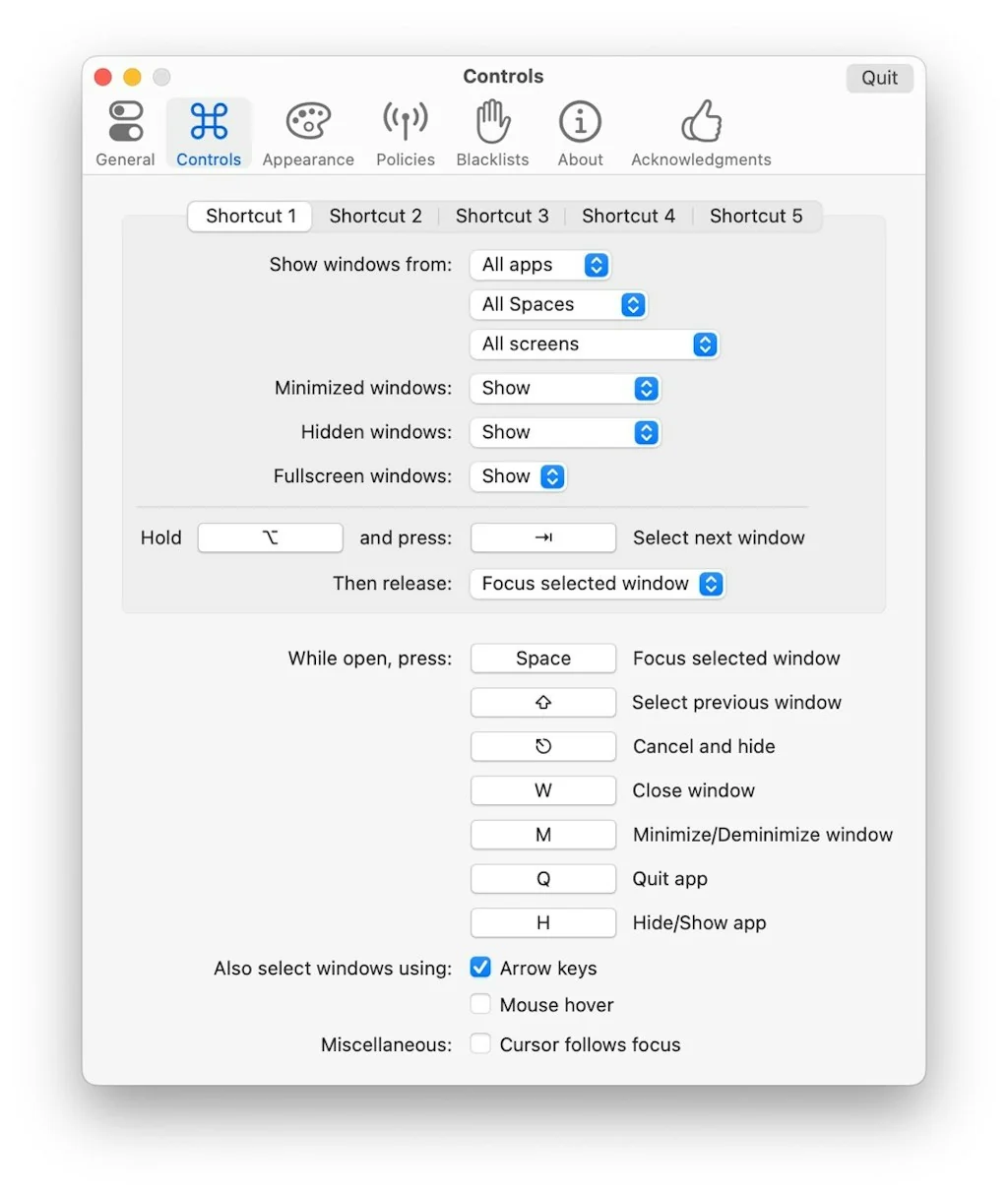Enable Mouse hover window selection
The width and height of the screenshot is (1008, 1194).
479,1004
